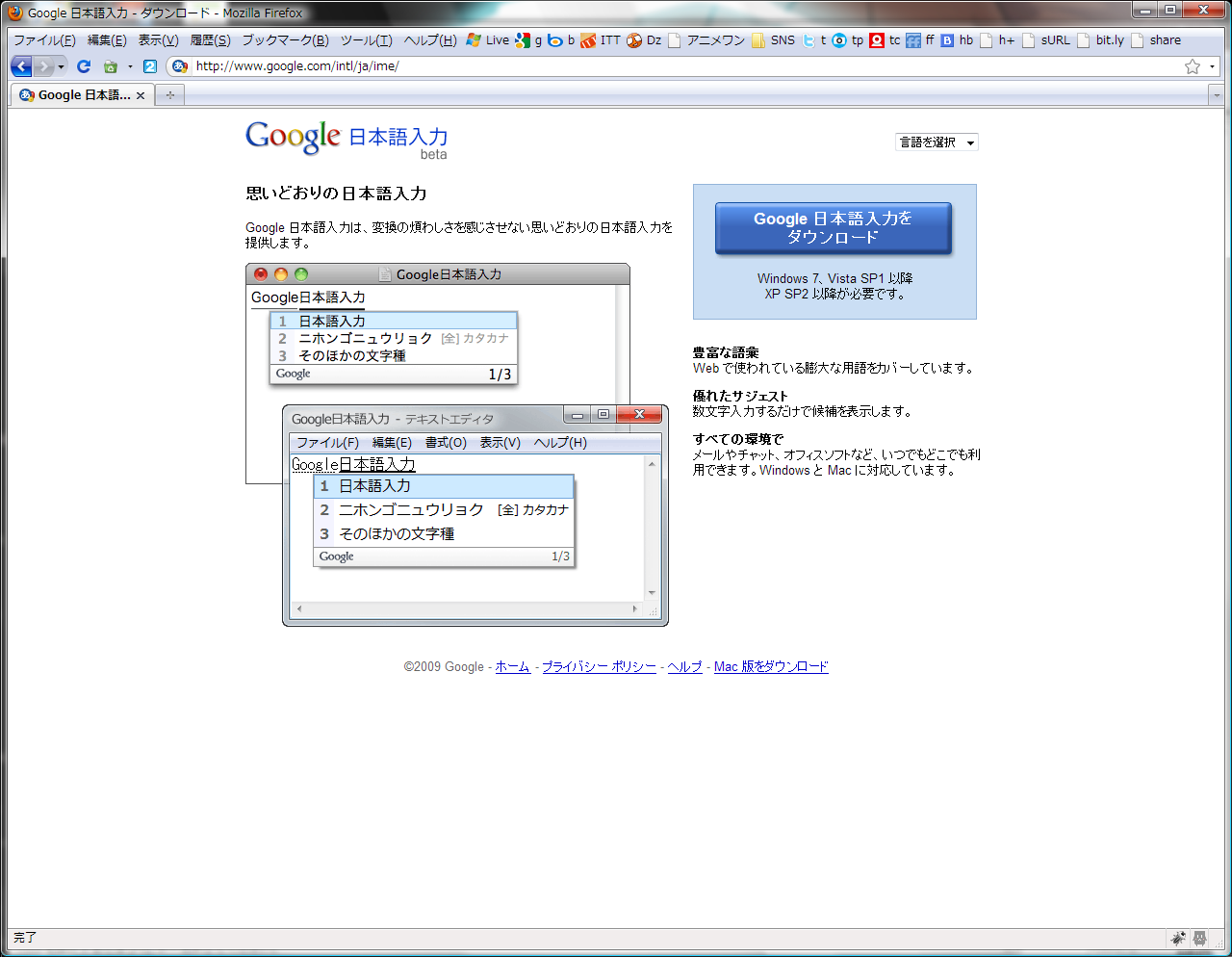
Task: Open the "t" Twitter bookmark
Action: tap(815, 40)
